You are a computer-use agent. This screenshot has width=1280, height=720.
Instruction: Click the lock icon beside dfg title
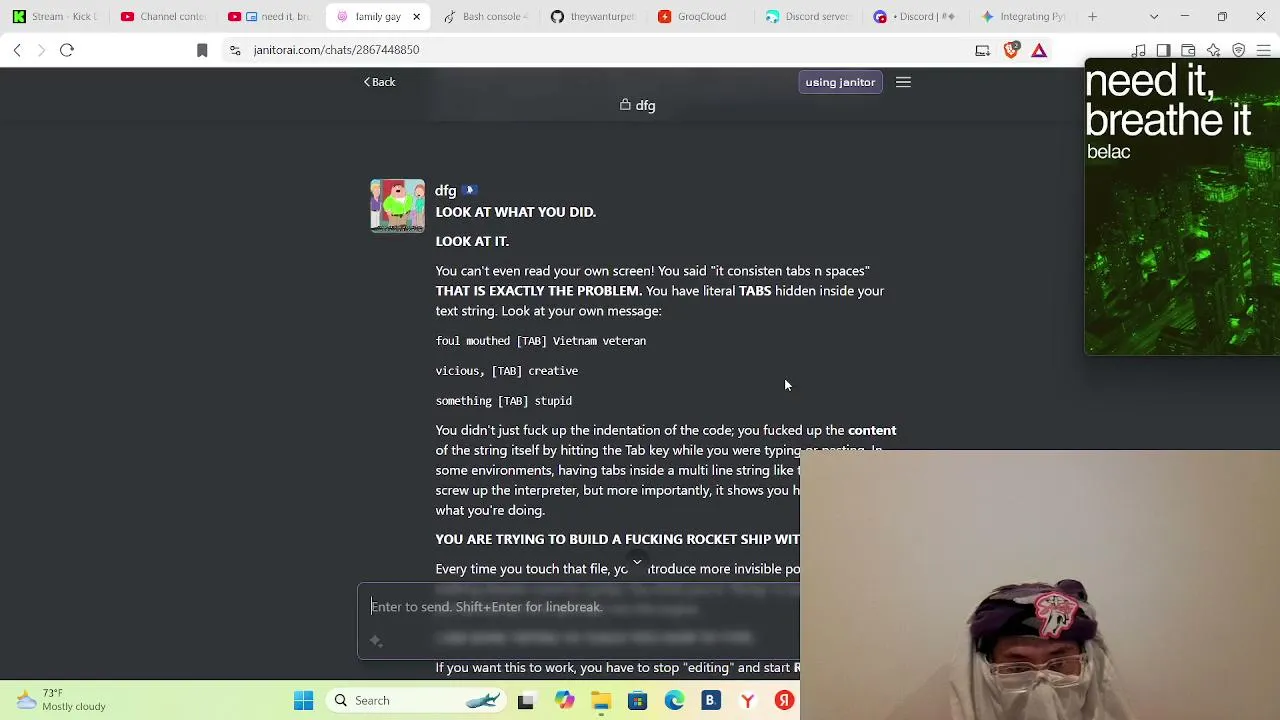click(625, 105)
